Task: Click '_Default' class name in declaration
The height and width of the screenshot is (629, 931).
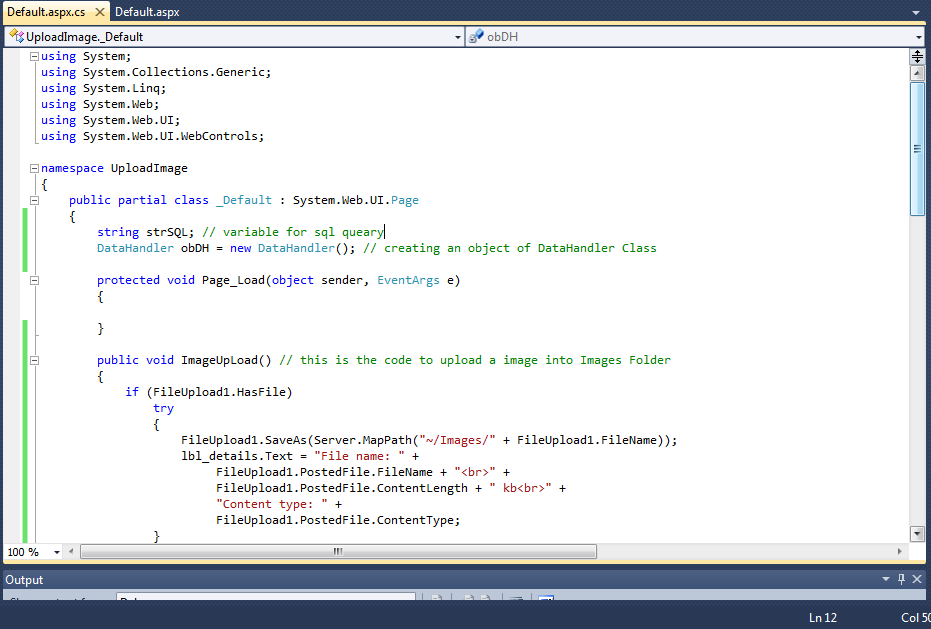Action: tap(244, 200)
